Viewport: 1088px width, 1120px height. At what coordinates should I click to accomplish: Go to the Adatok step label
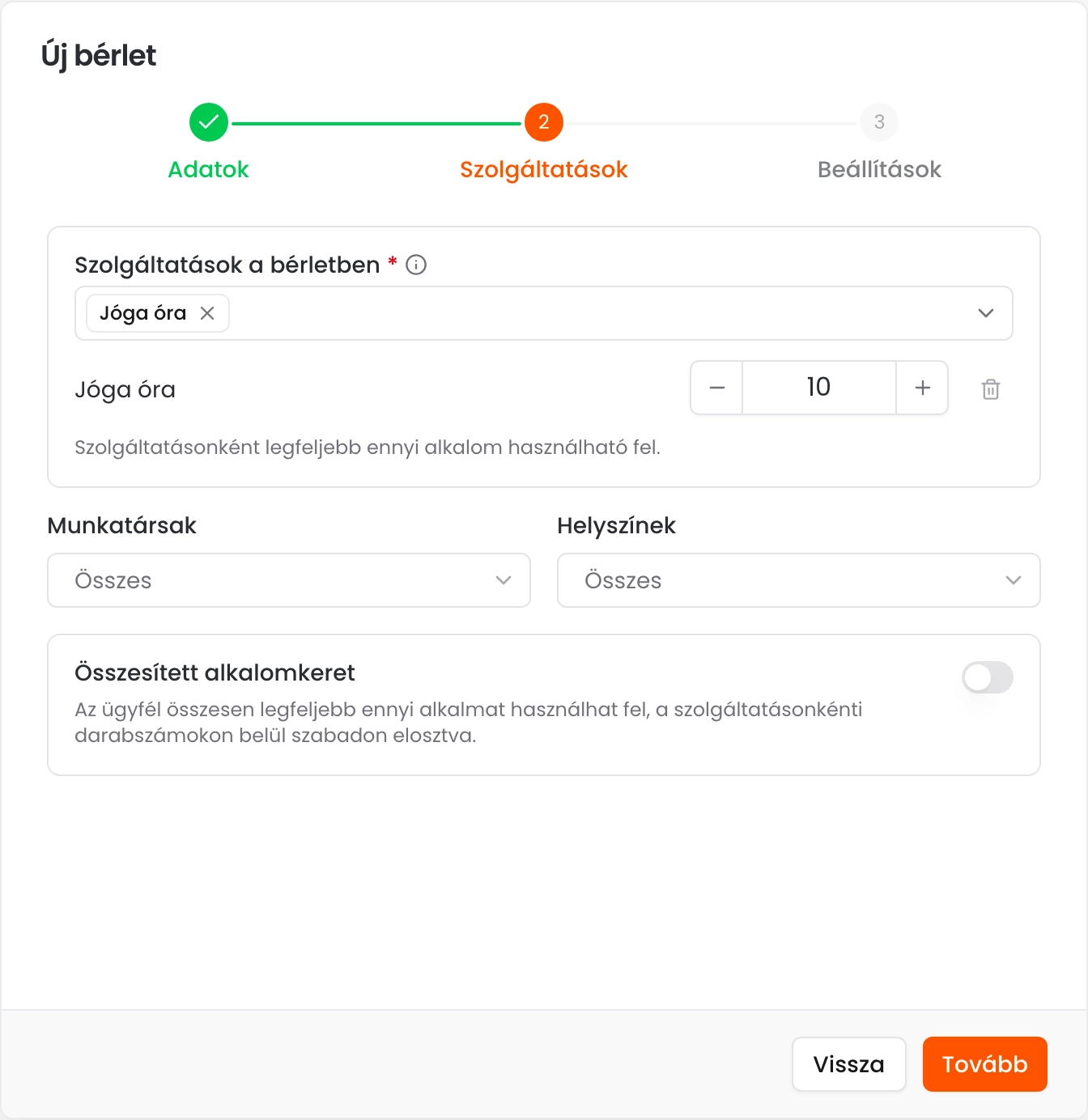(x=208, y=169)
